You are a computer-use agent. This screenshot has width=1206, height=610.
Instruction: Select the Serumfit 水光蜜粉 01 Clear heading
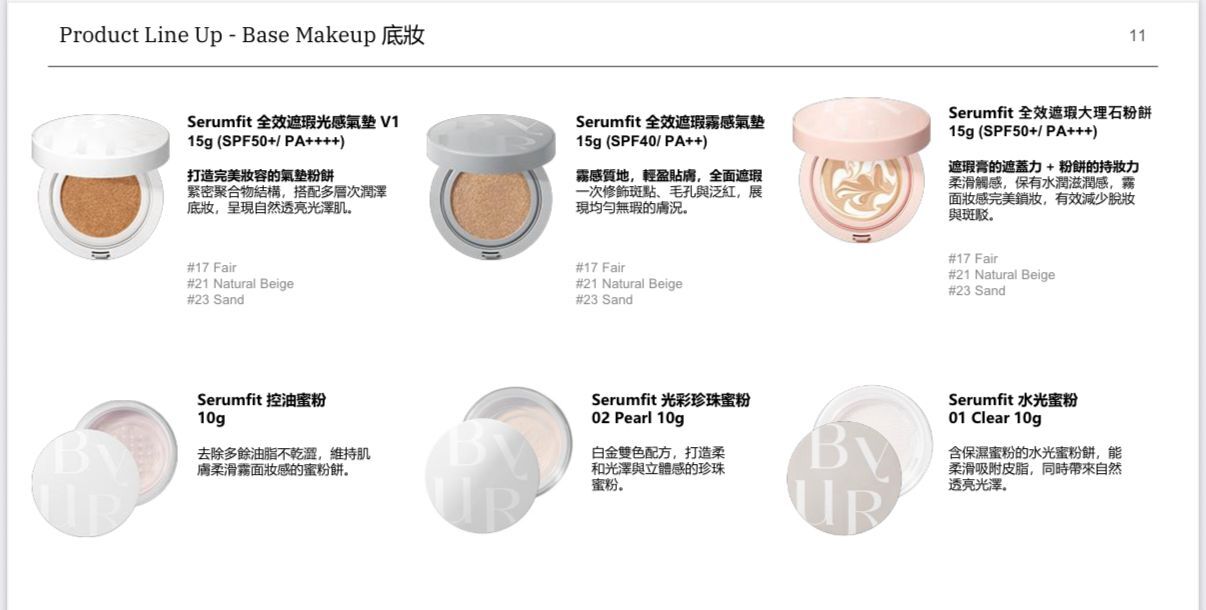click(x=1013, y=409)
